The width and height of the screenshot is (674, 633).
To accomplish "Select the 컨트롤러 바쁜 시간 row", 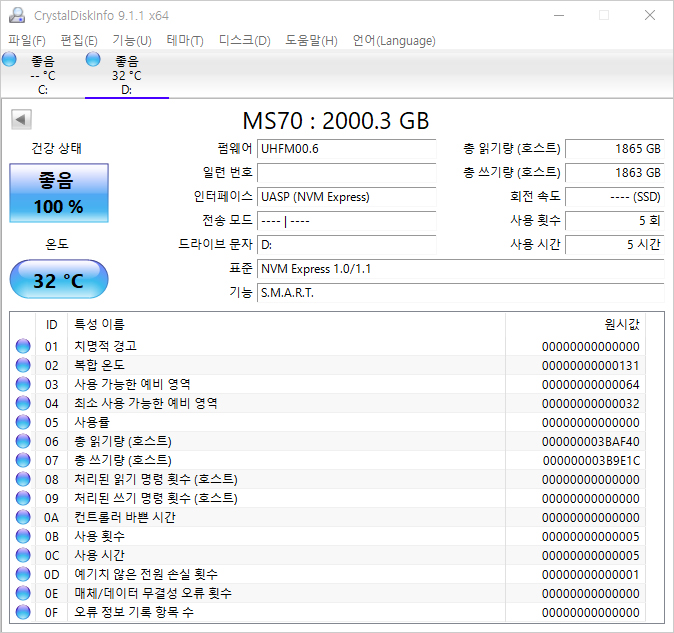I will 328,517.
